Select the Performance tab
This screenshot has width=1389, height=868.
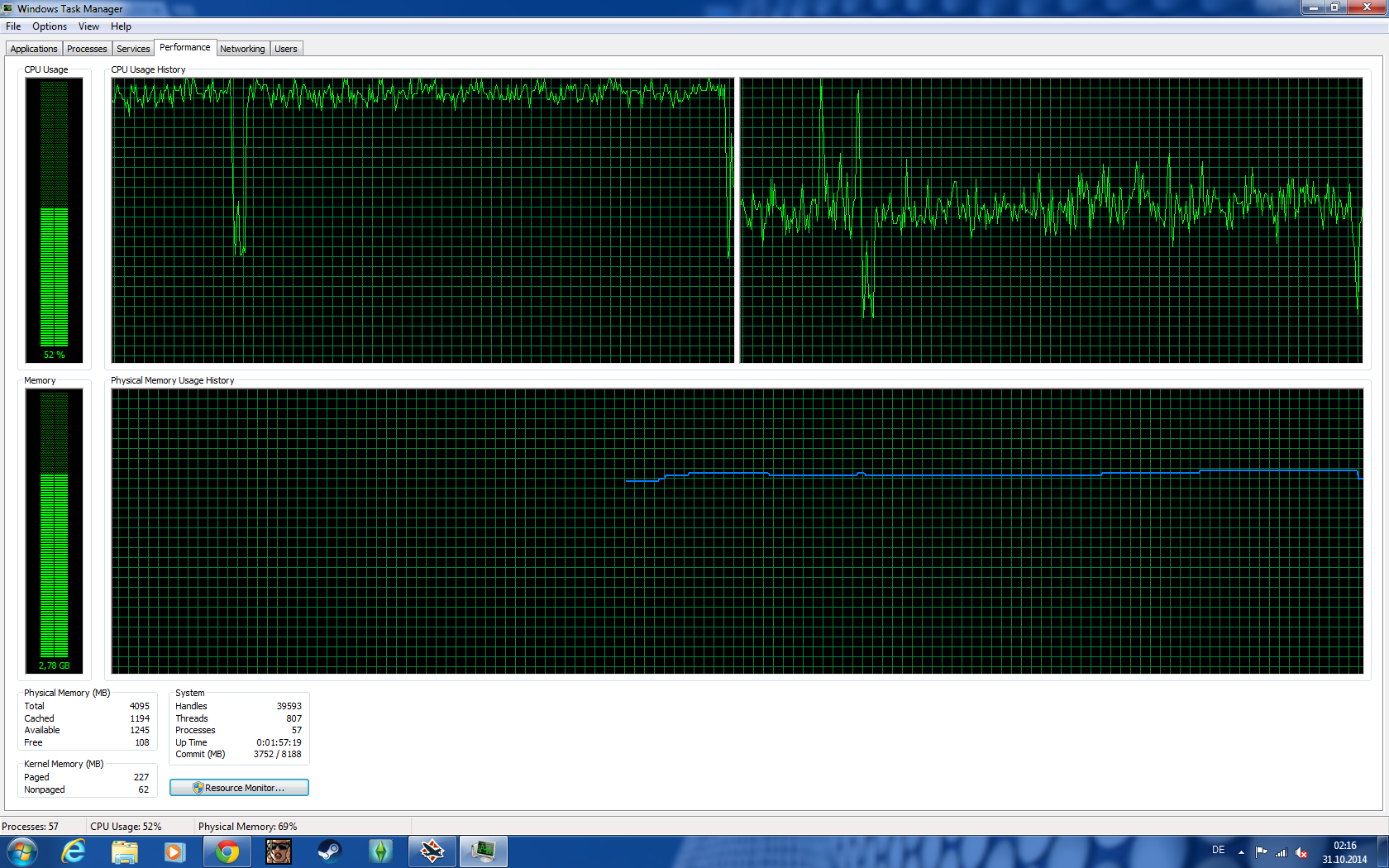185,47
